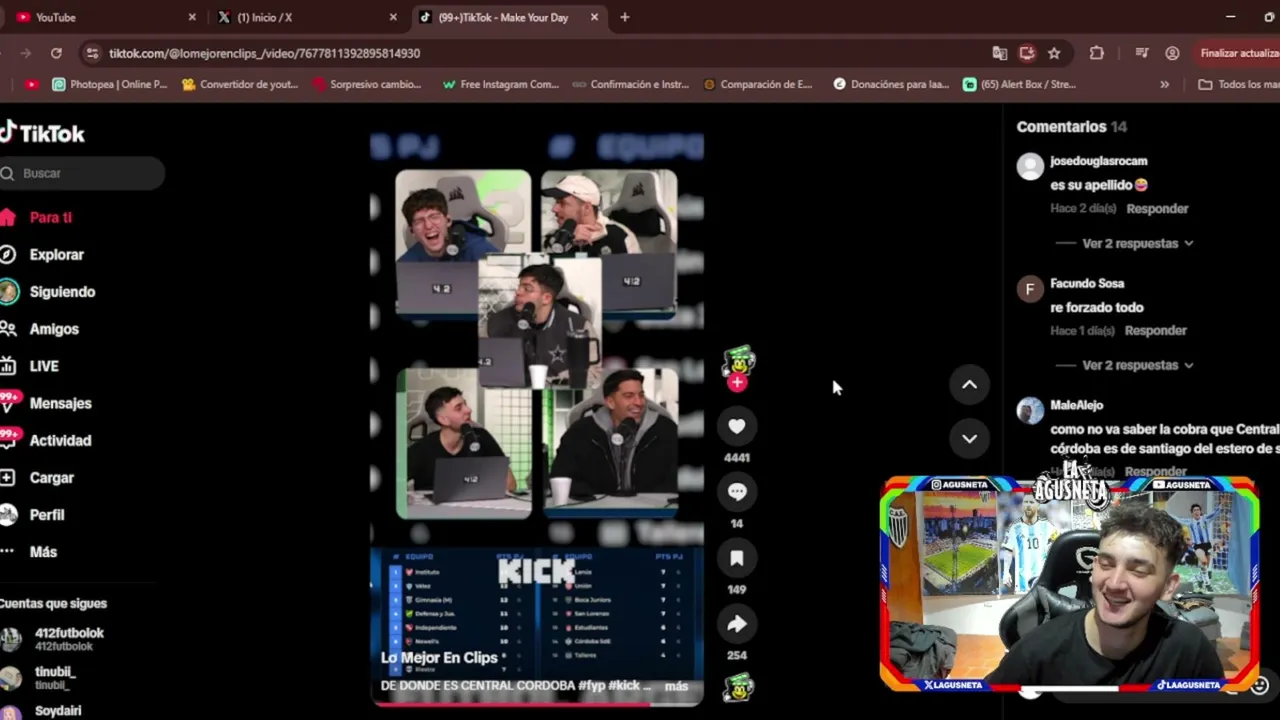
Task: Close the Inicio / X tab
Action: (x=393, y=17)
